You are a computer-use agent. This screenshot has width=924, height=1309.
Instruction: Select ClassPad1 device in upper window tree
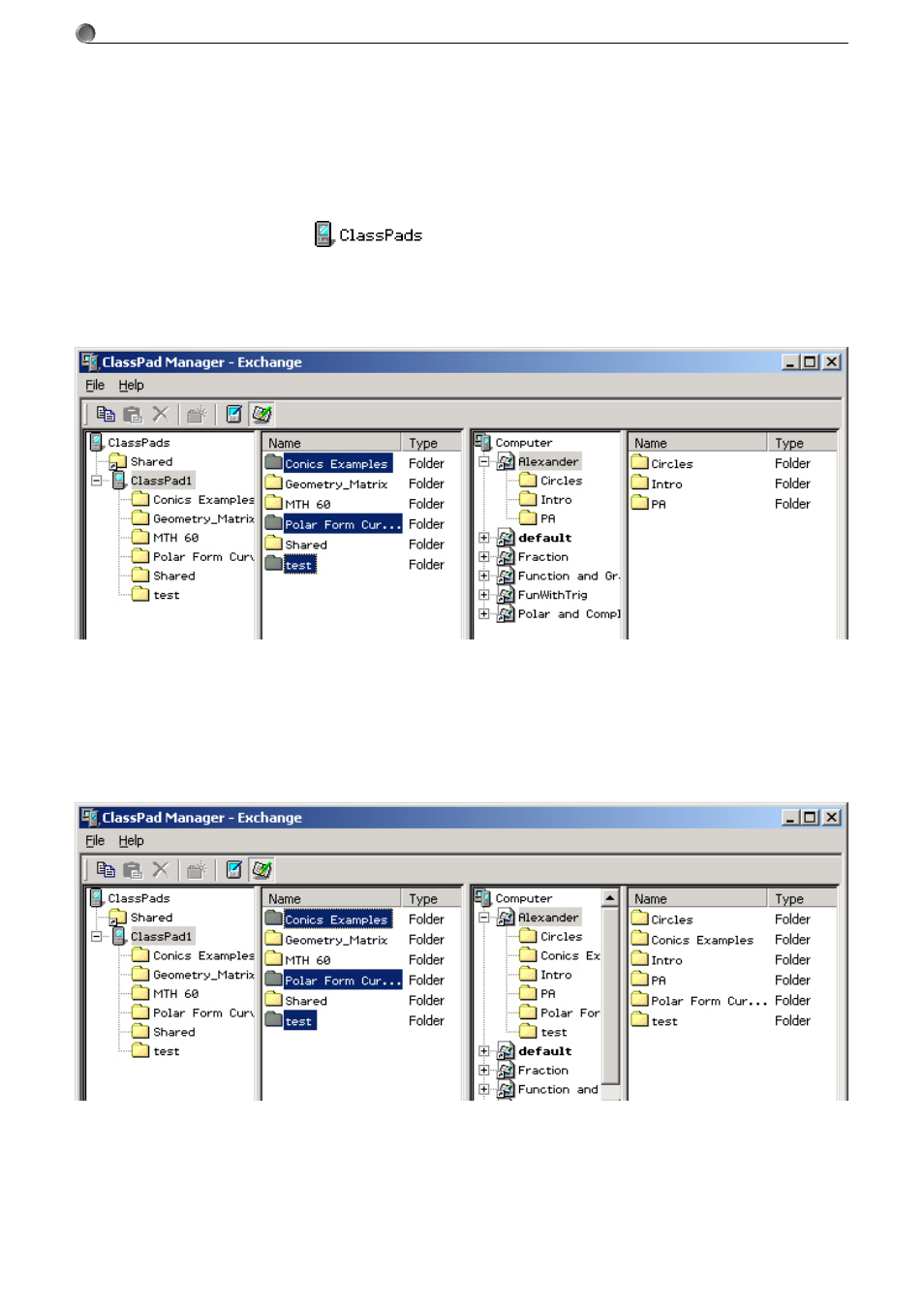pos(162,481)
